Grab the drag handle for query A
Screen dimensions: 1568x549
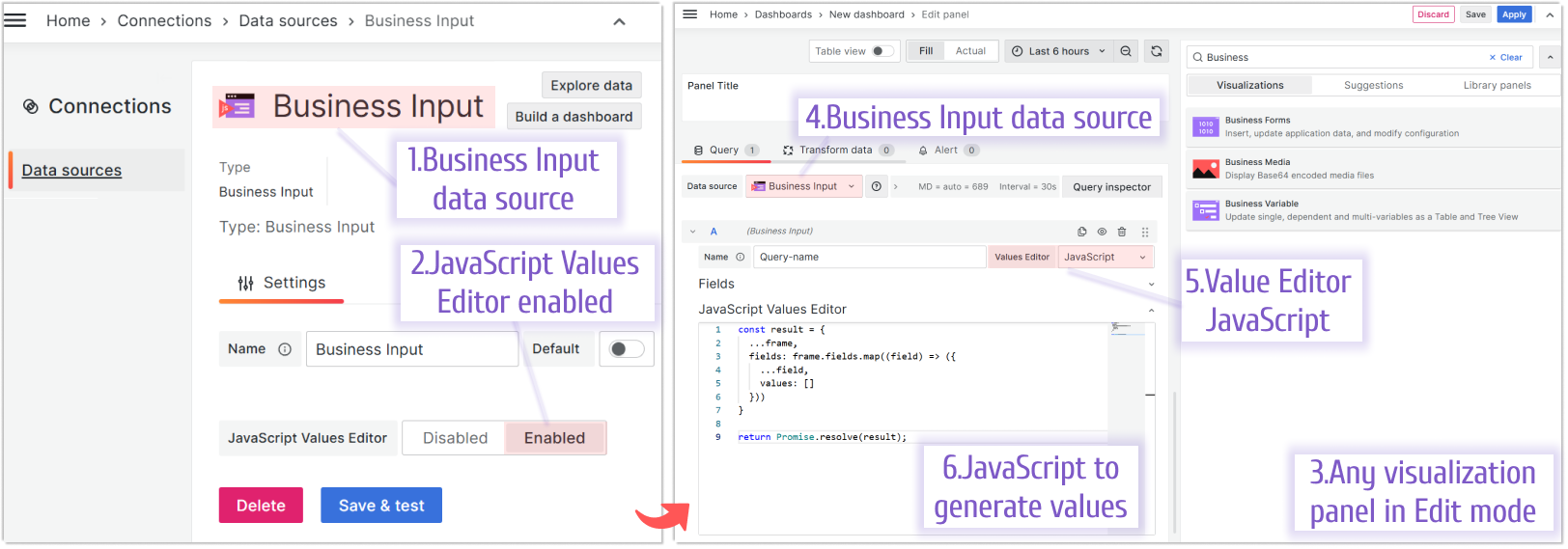coord(1145,232)
